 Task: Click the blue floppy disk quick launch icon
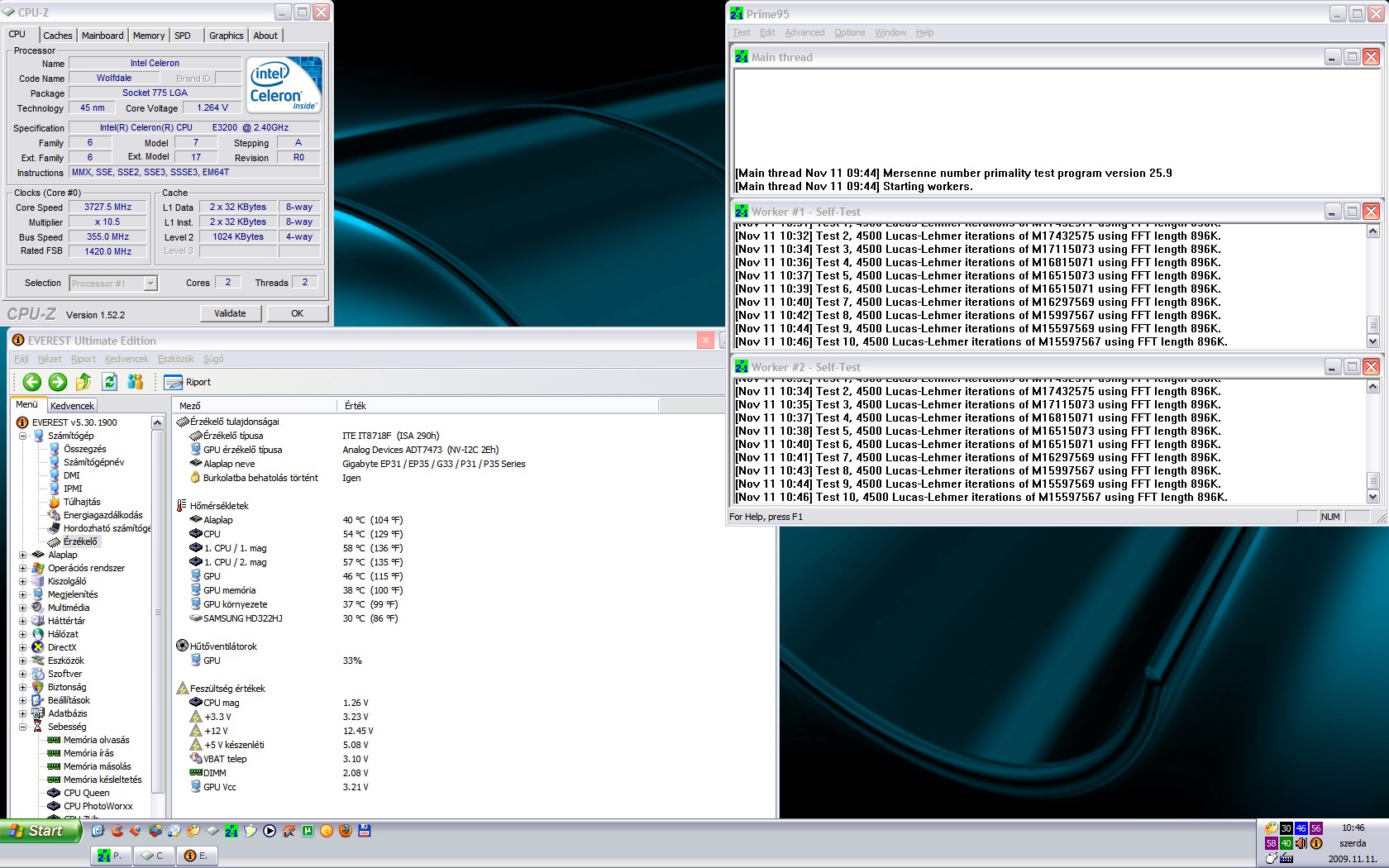pyautogui.click(x=365, y=831)
